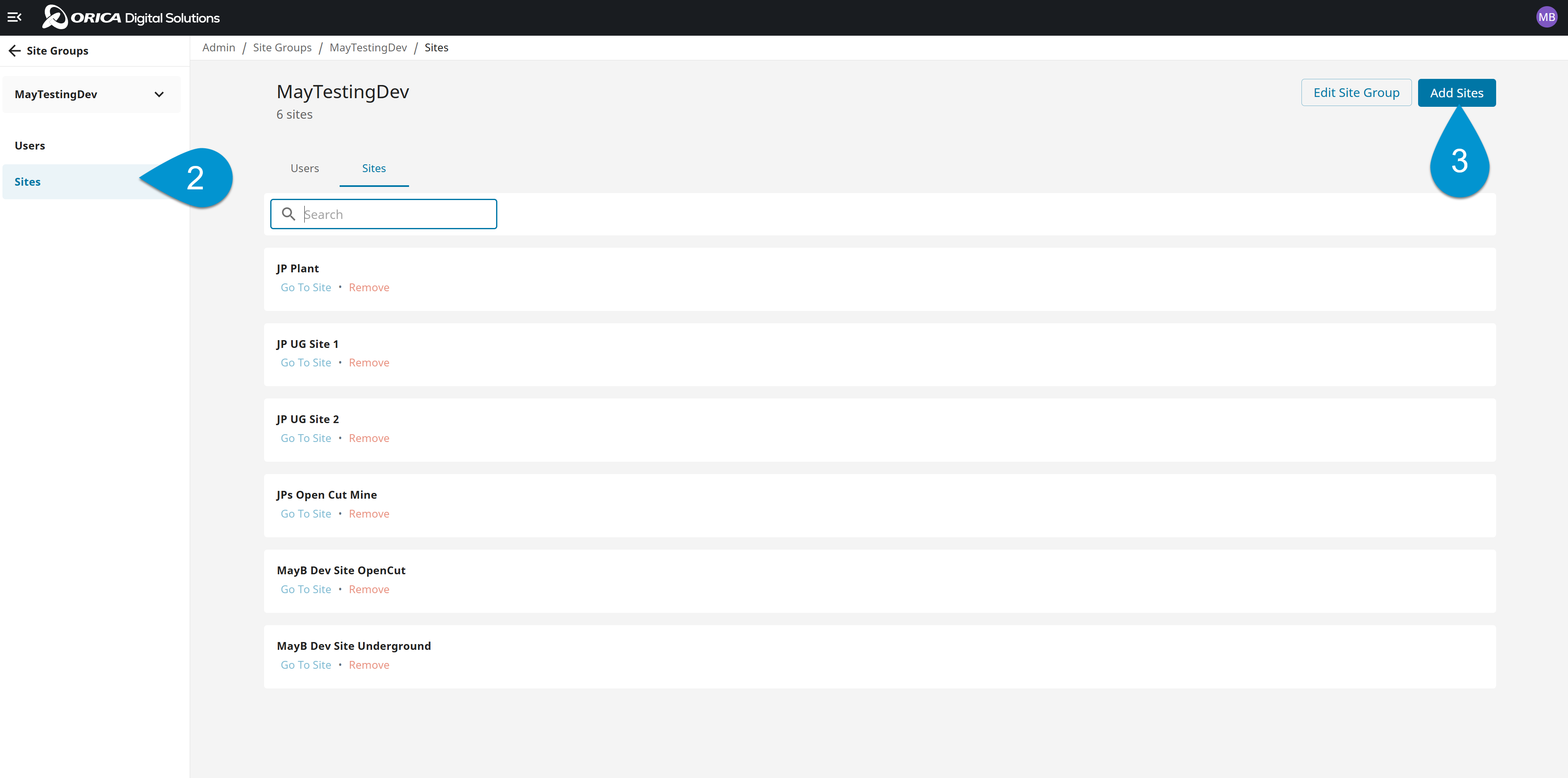Remove MayB Dev Site OpenCut

tap(369, 589)
